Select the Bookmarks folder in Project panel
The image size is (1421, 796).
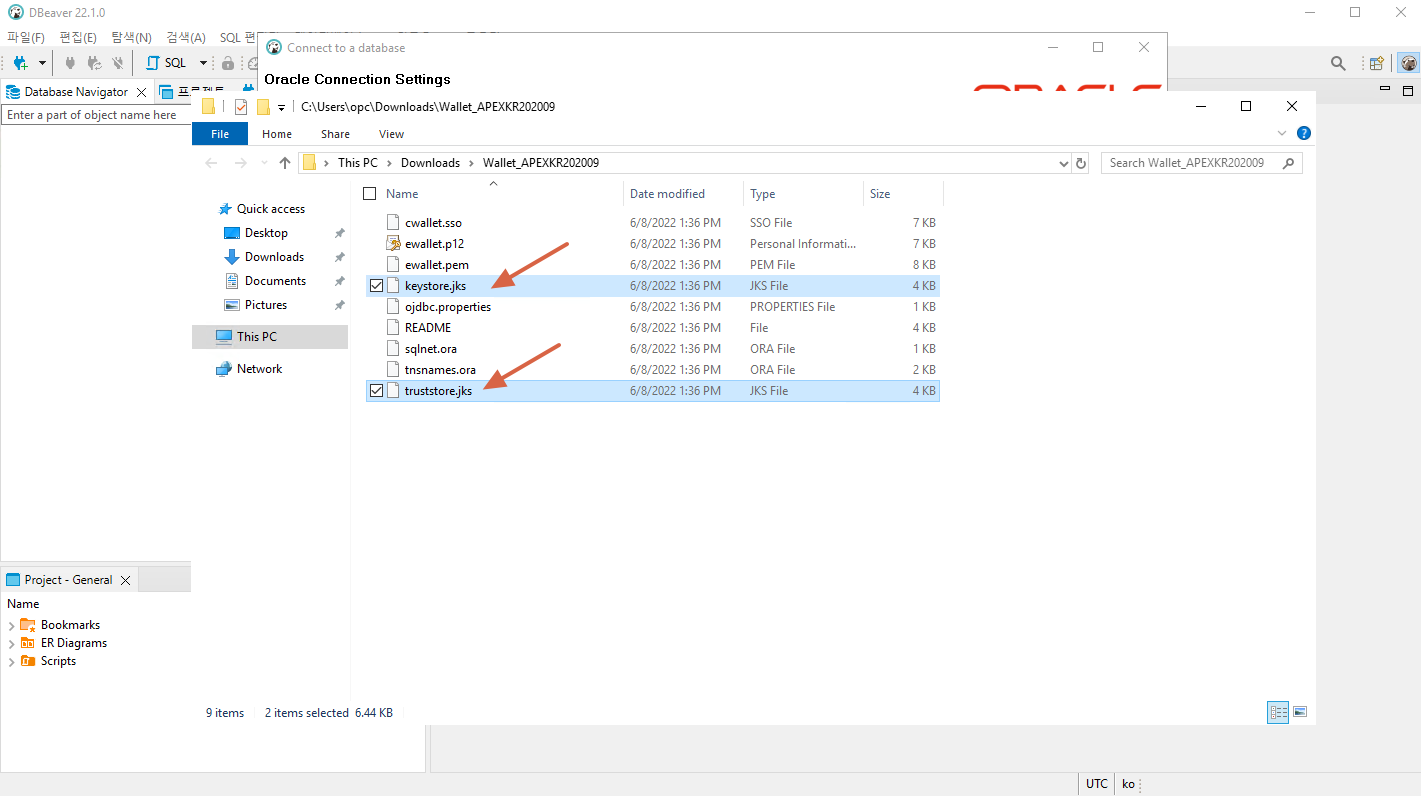(70, 625)
